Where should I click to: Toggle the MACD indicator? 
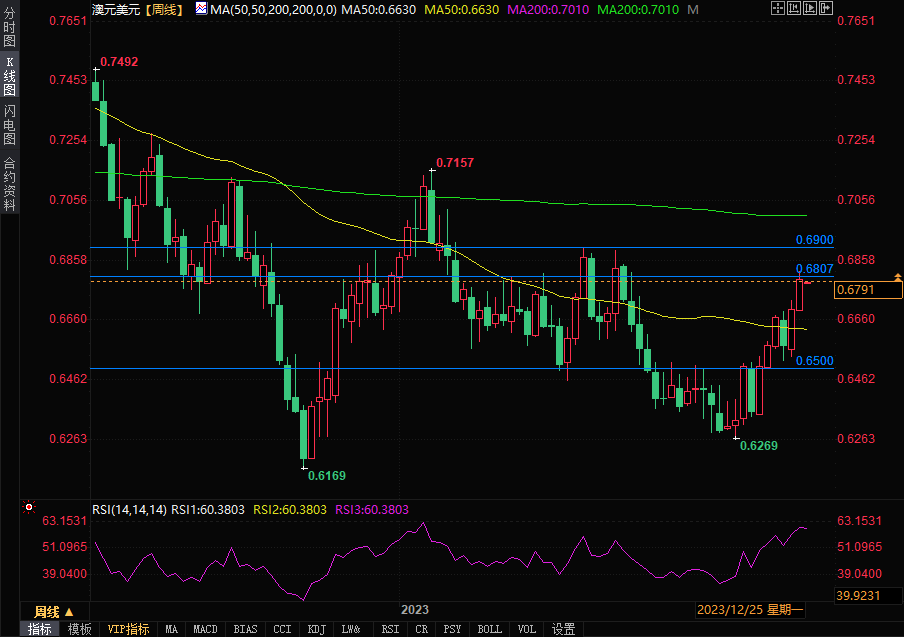[205, 629]
